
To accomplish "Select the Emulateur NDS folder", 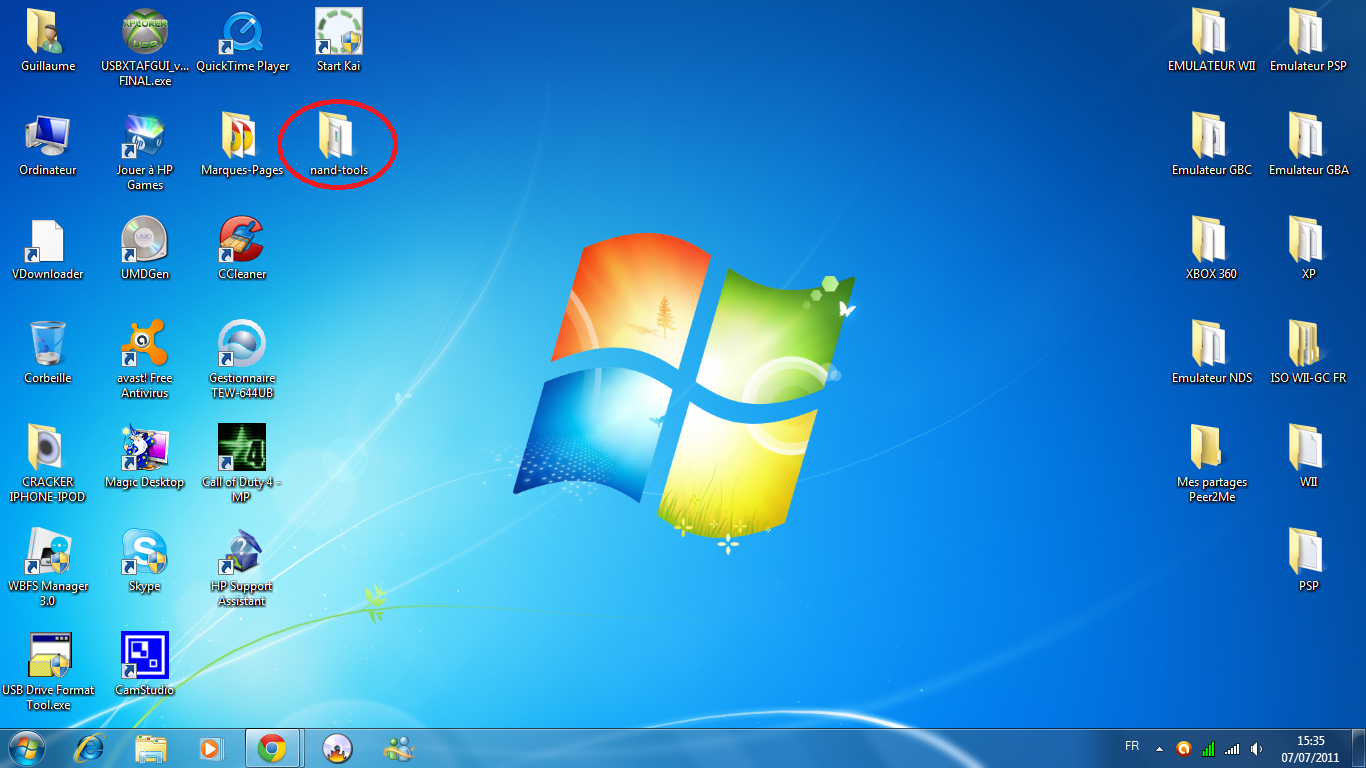I will click(x=1212, y=353).
